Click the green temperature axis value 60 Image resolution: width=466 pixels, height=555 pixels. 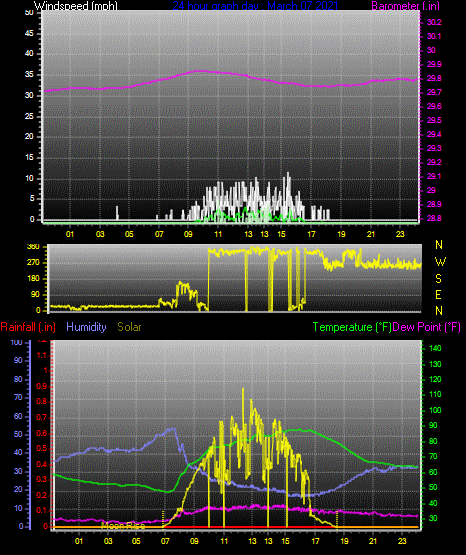pyautogui.click(x=433, y=473)
